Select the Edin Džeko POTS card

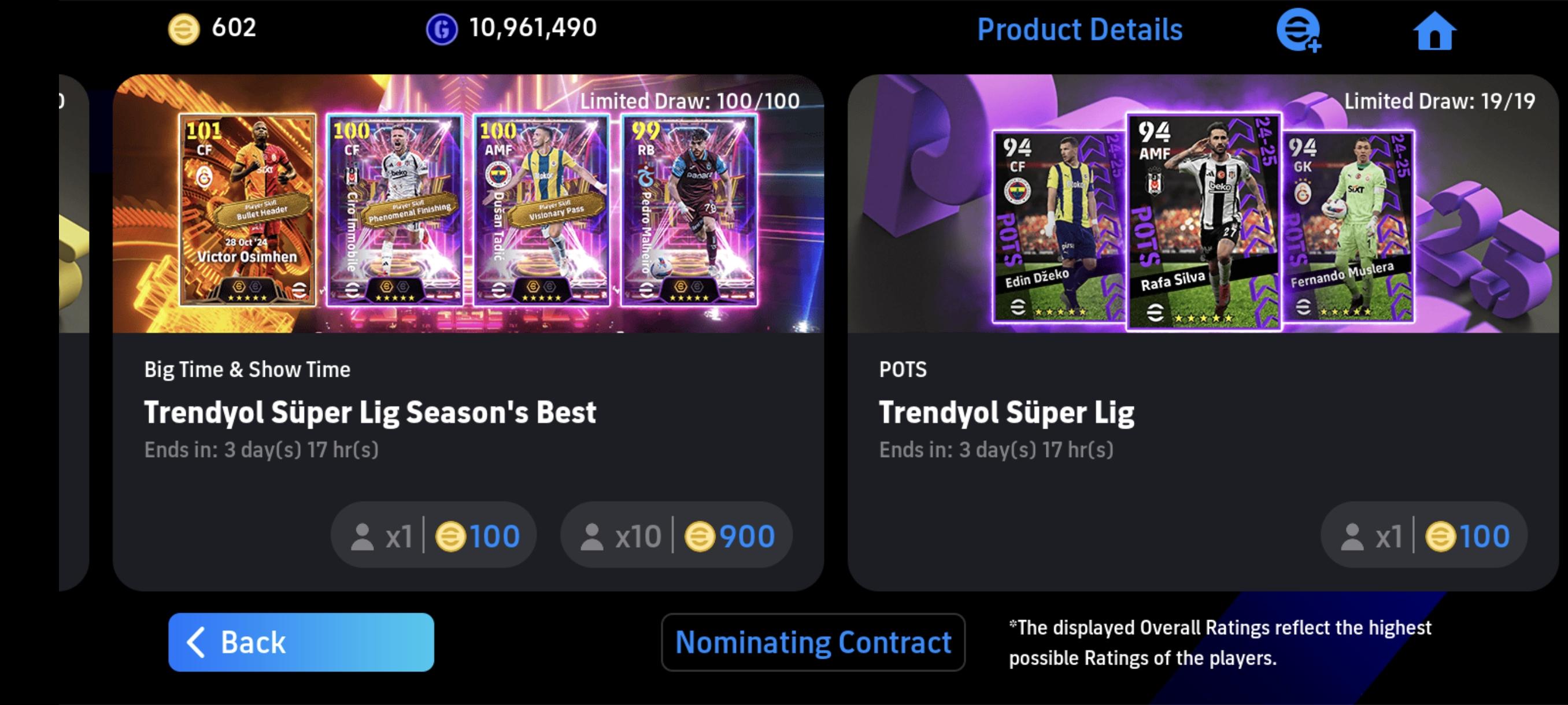tap(1059, 226)
